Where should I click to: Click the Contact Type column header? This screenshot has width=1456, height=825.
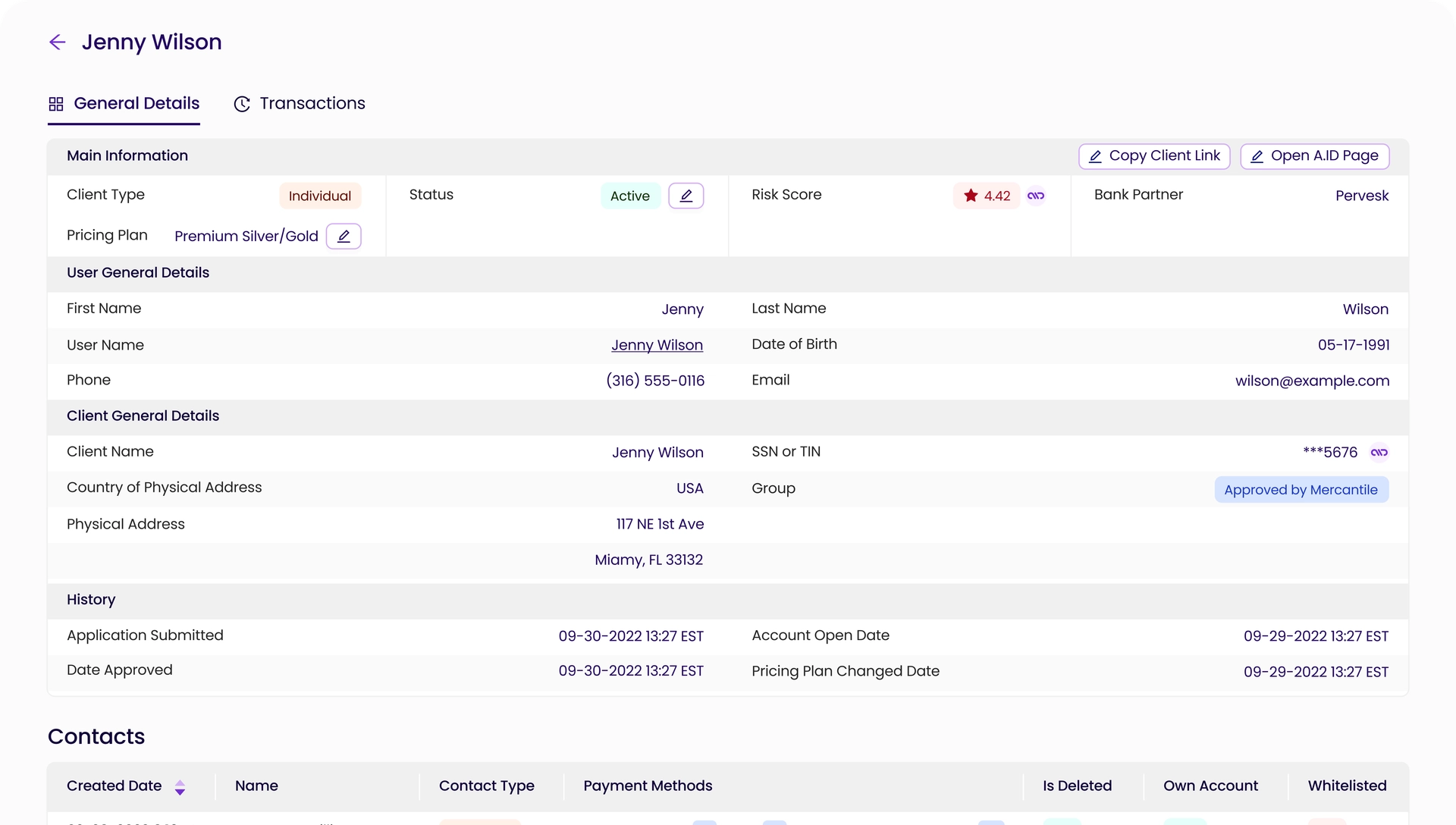pos(486,786)
